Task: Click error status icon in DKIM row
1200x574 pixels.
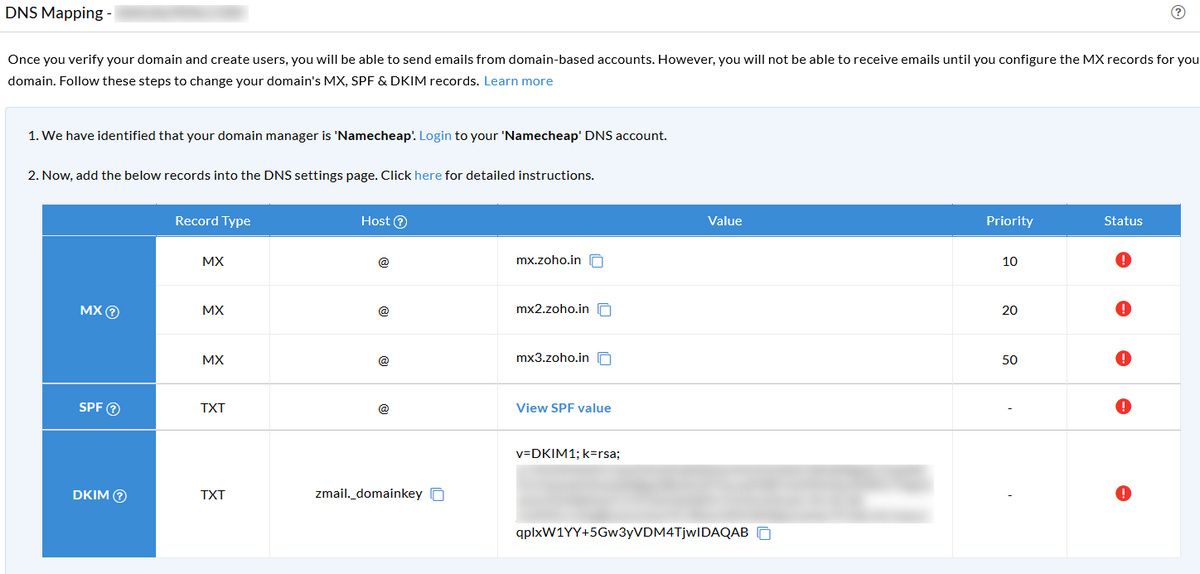Action: (1123, 493)
